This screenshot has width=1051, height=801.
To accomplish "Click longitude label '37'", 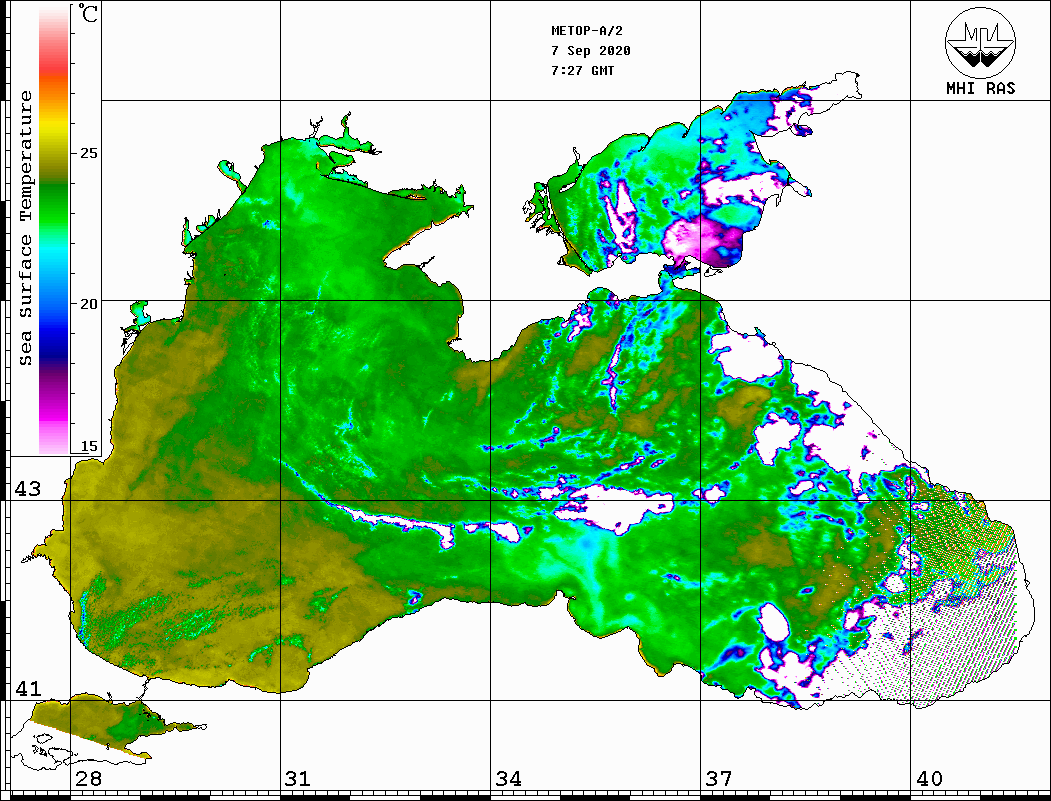I will pyautogui.click(x=719, y=778).
